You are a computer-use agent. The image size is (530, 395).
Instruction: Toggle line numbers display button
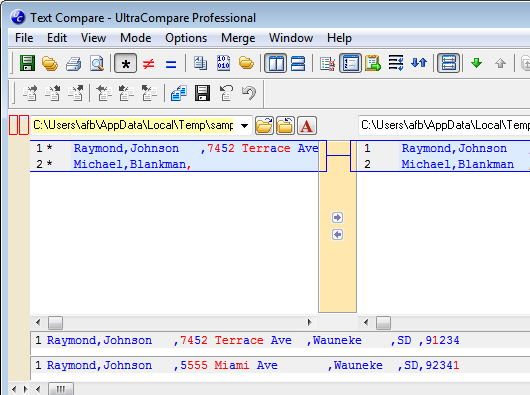[350, 63]
